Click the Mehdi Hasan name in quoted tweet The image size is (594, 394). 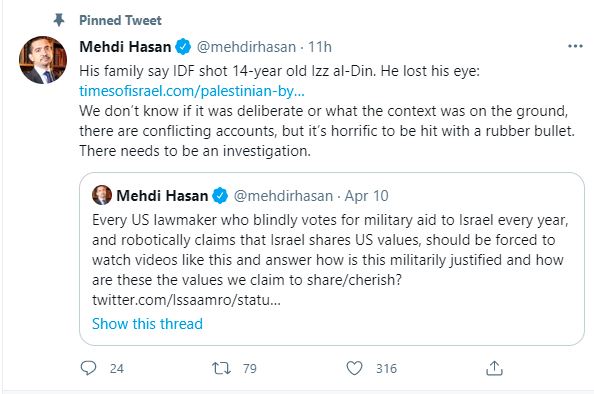tap(162, 196)
